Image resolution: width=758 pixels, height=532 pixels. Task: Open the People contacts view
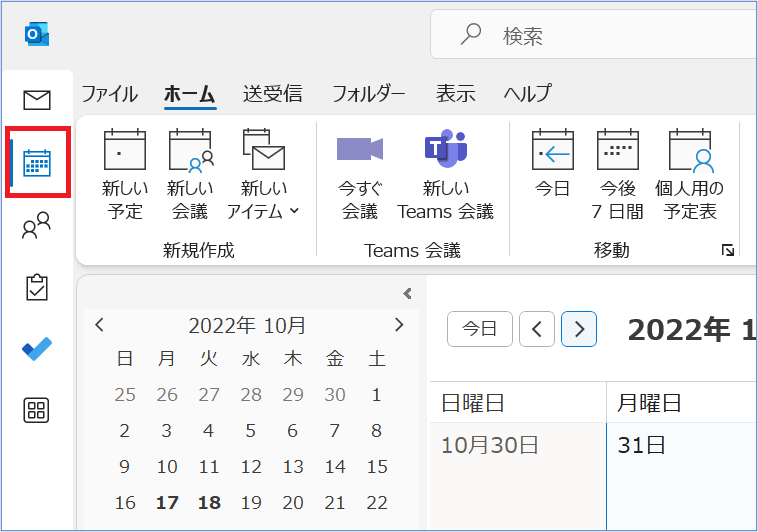[x=37, y=226]
